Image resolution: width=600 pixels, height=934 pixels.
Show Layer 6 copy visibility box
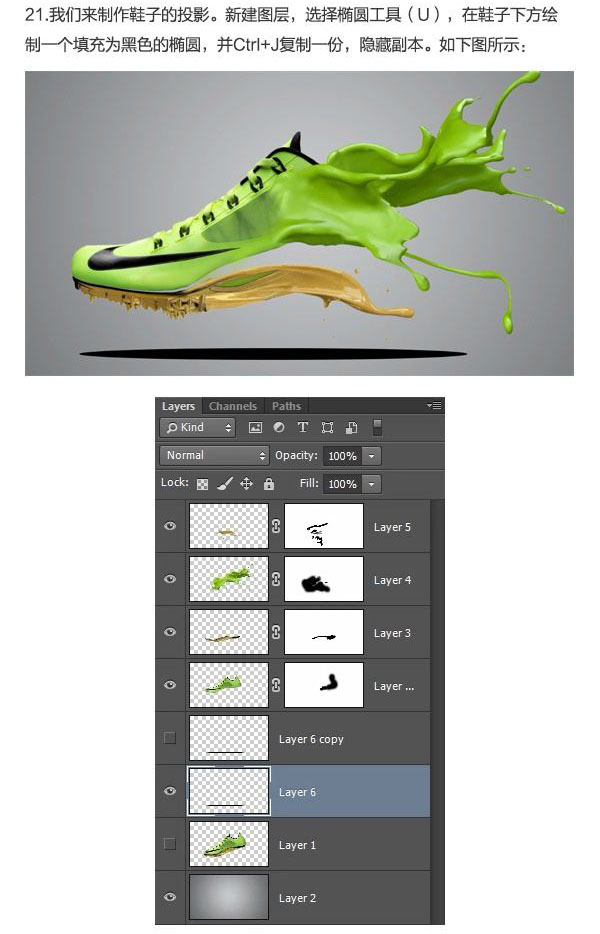point(170,738)
